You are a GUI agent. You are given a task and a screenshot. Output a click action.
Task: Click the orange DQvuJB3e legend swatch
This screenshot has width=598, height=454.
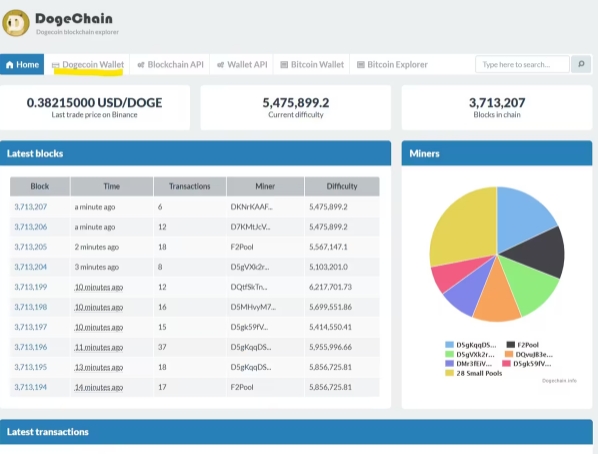(509, 354)
